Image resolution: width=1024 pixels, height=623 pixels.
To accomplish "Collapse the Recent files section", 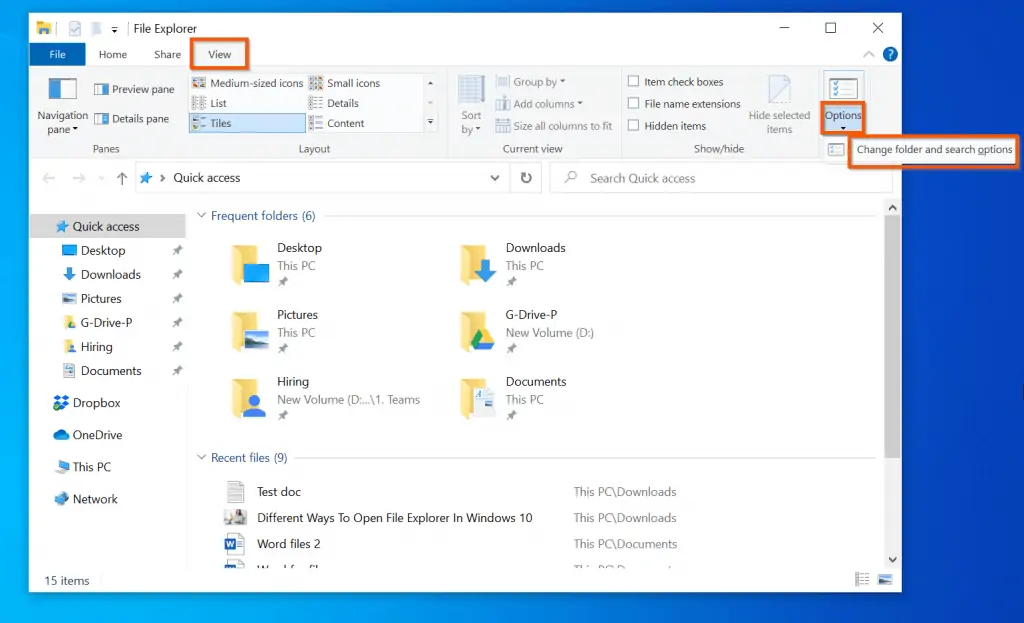I will tap(201, 458).
